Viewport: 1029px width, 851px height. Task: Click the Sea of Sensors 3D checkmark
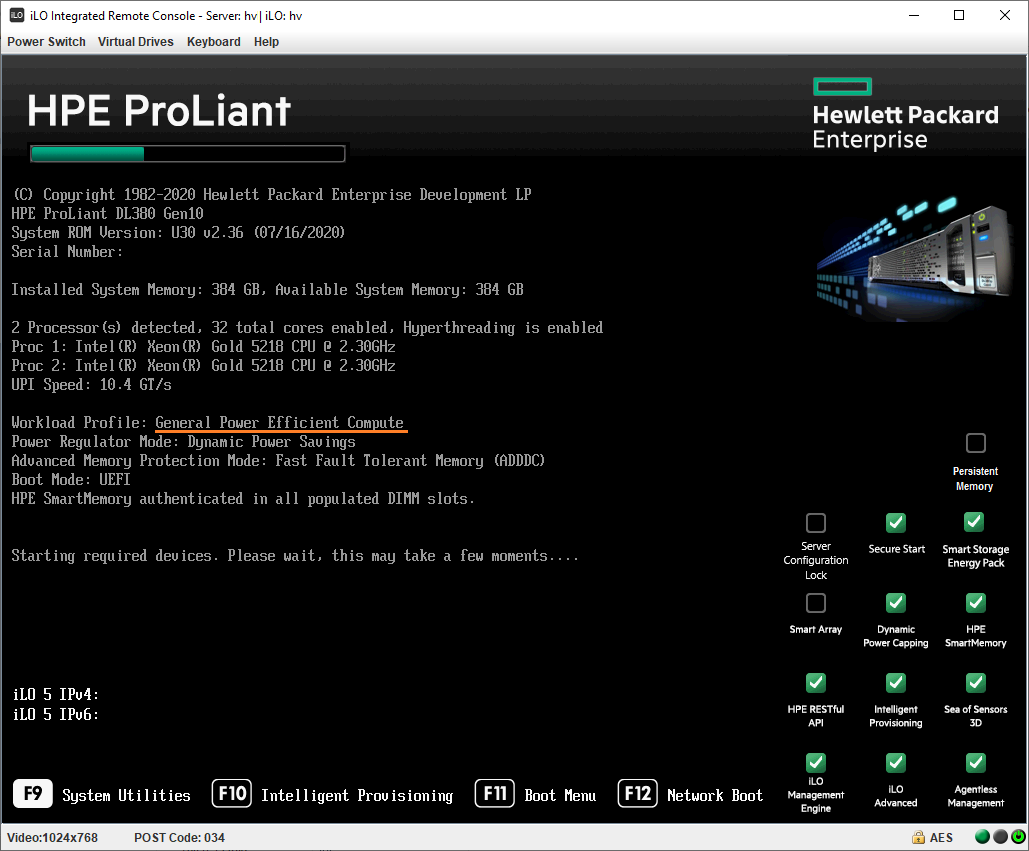976,683
